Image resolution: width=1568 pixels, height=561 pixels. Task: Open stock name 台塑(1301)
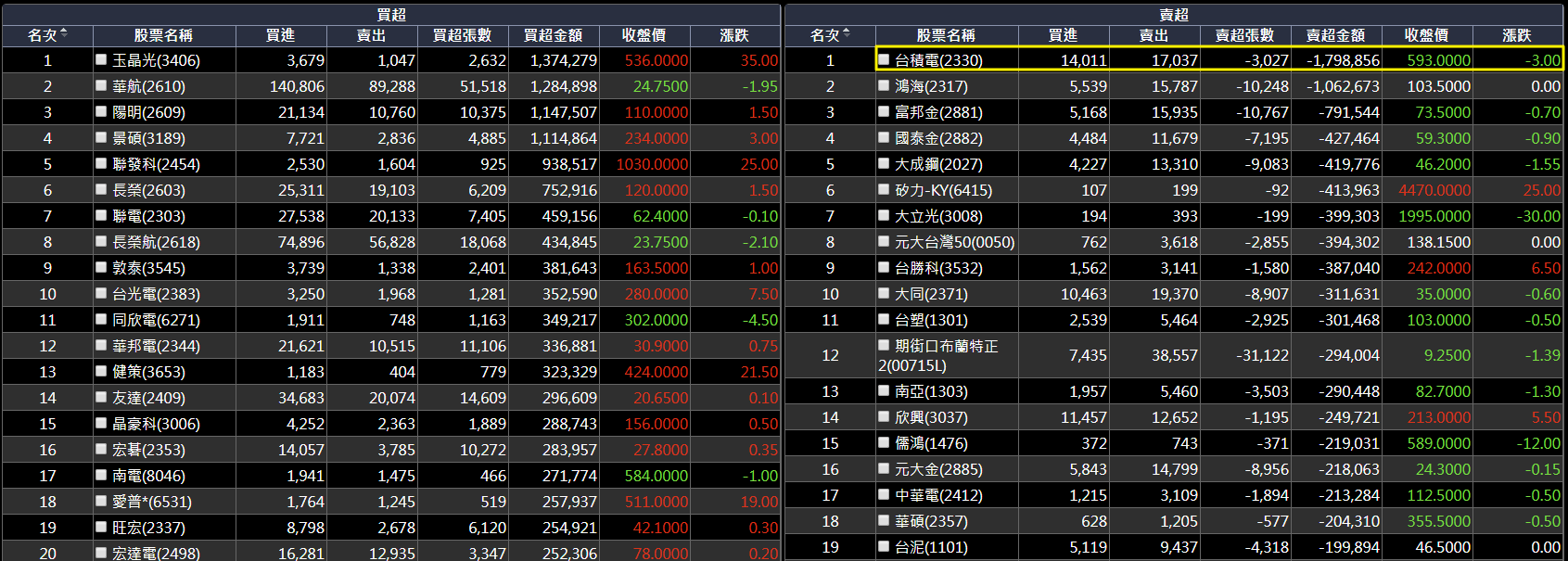931,320
